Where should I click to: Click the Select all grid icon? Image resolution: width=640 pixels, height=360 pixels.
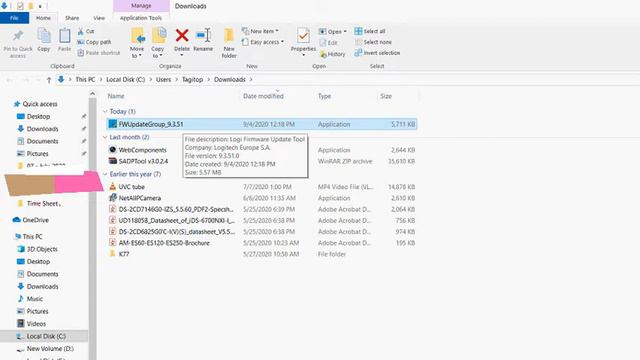[x=358, y=31]
